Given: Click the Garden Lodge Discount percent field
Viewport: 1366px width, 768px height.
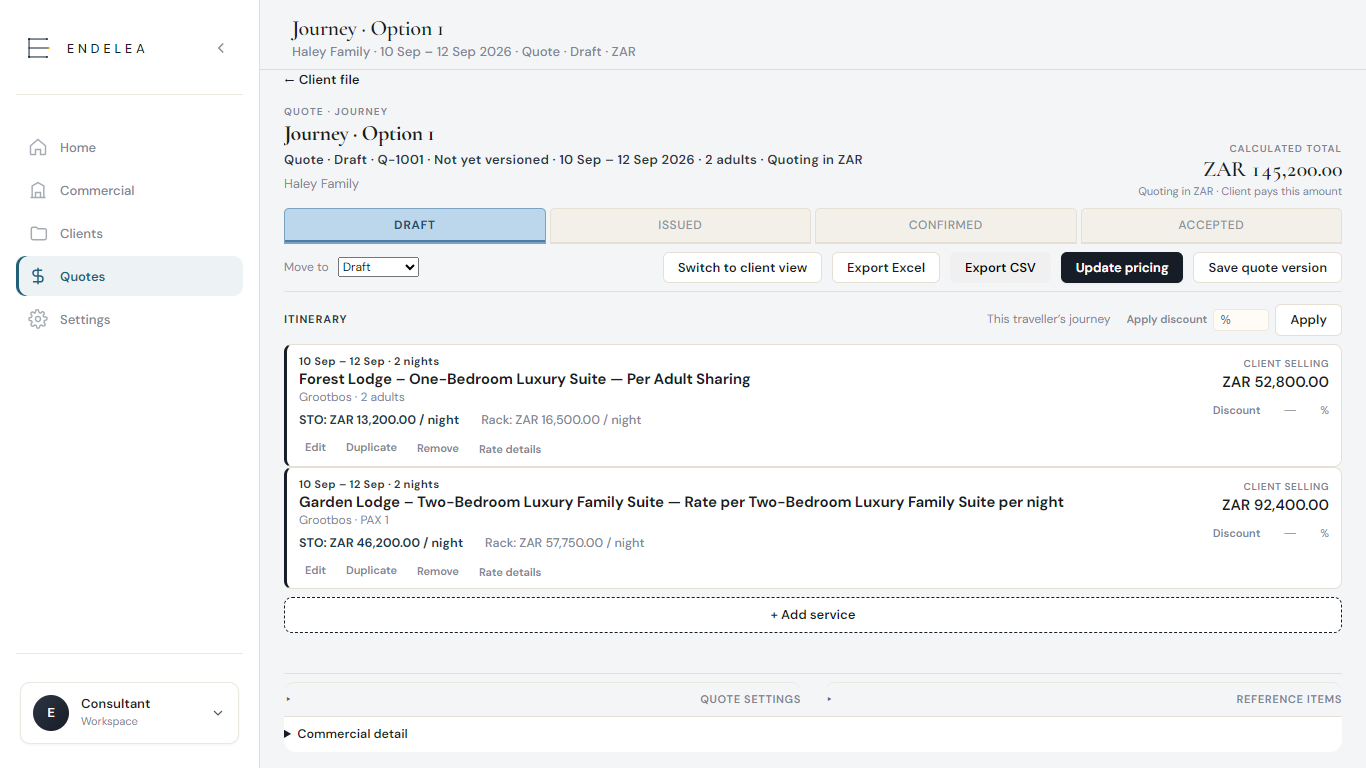Looking at the screenshot, I should click(1292, 533).
